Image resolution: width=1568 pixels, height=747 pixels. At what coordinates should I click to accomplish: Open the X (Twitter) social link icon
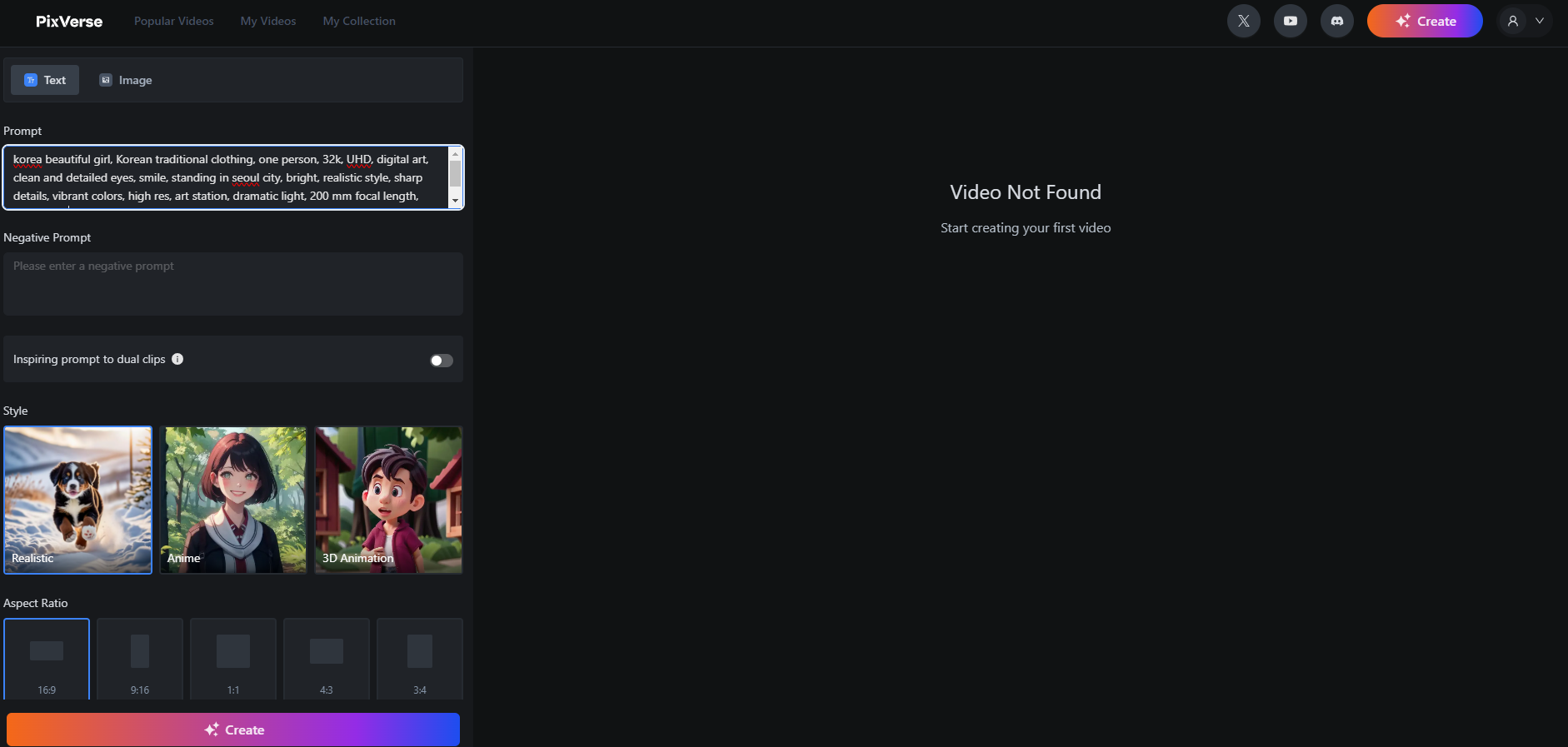1244,21
